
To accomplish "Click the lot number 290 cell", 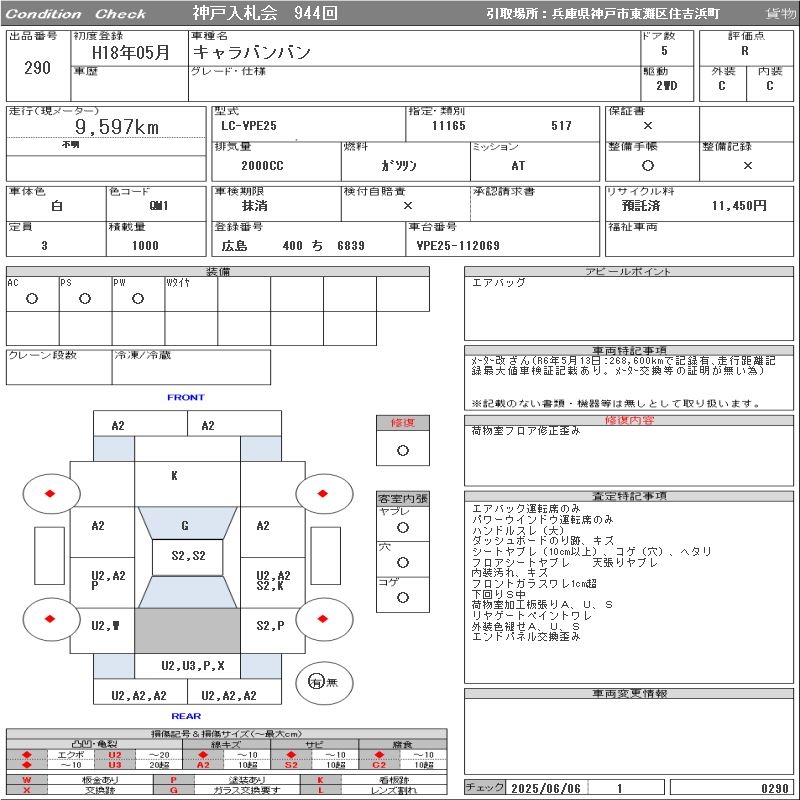I will [x=38, y=67].
